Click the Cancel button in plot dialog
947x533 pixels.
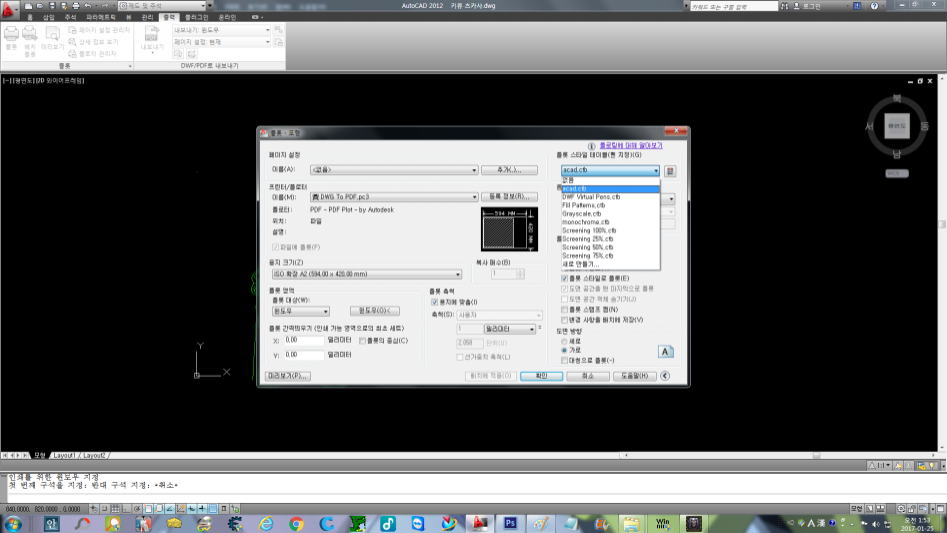(x=588, y=376)
